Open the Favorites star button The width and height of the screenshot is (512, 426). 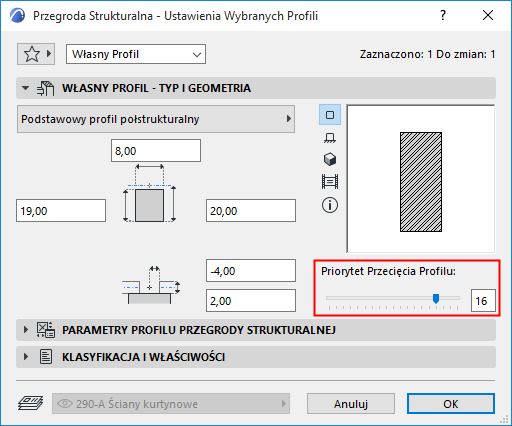(36, 54)
